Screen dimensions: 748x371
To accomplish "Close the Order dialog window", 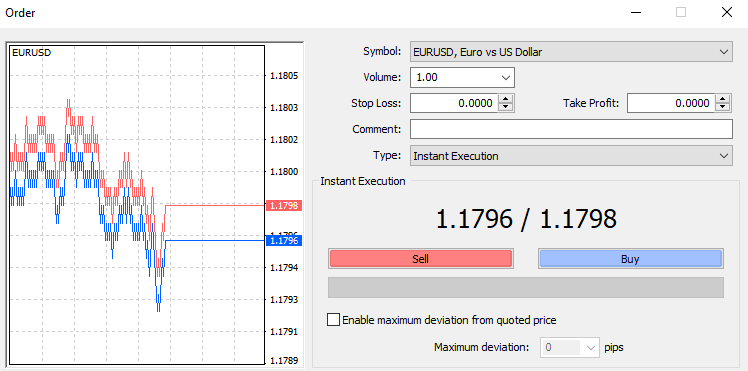I will click(727, 12).
